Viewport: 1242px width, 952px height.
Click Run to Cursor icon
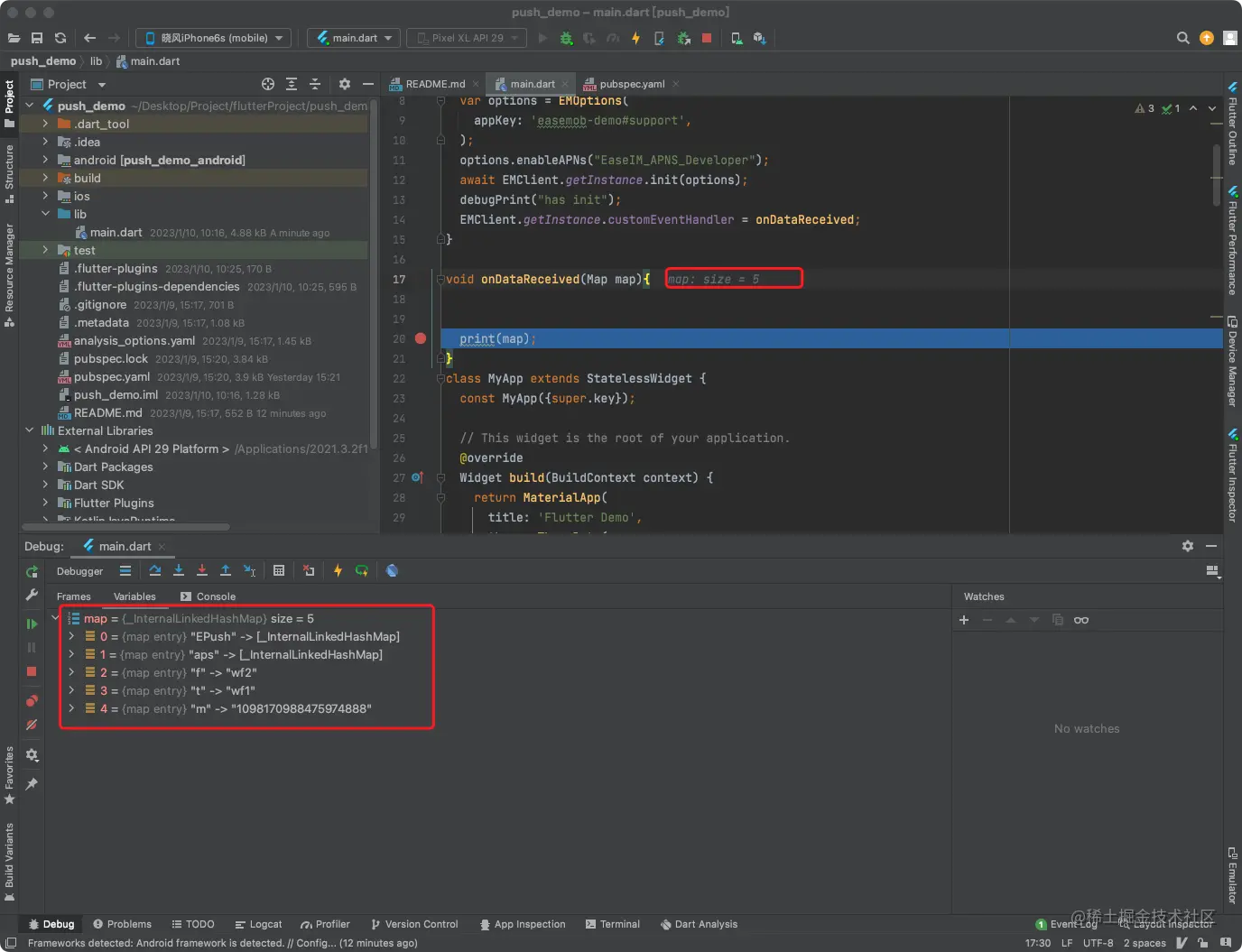(x=250, y=570)
